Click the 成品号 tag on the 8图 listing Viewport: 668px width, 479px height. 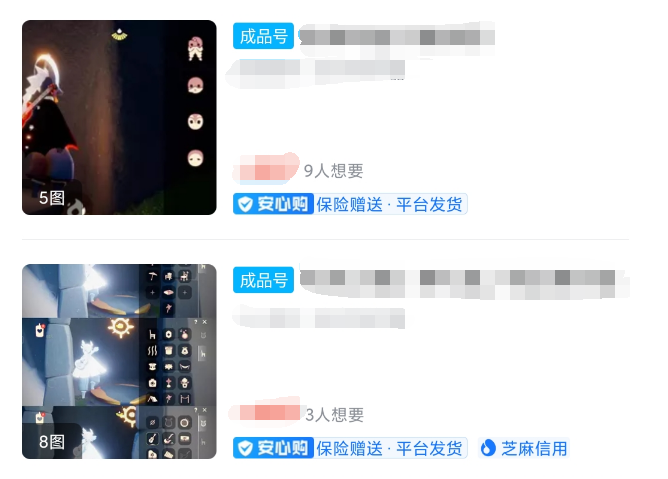[263, 280]
